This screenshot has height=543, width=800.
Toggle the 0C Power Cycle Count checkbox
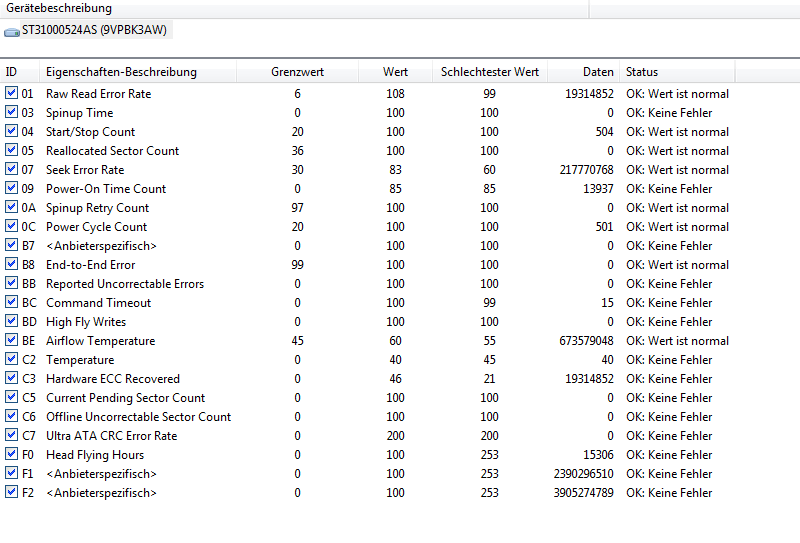11,226
